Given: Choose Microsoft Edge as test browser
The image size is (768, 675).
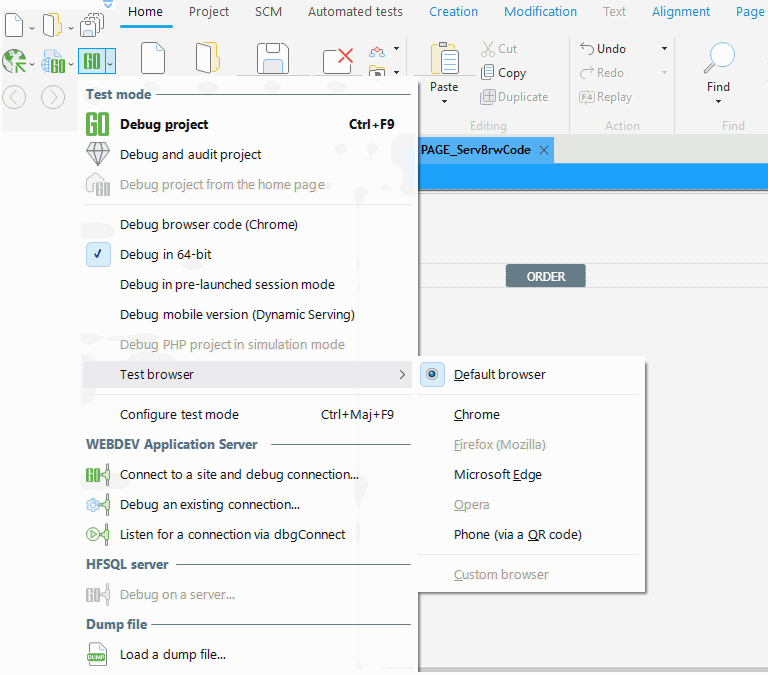Looking at the screenshot, I should [x=498, y=475].
